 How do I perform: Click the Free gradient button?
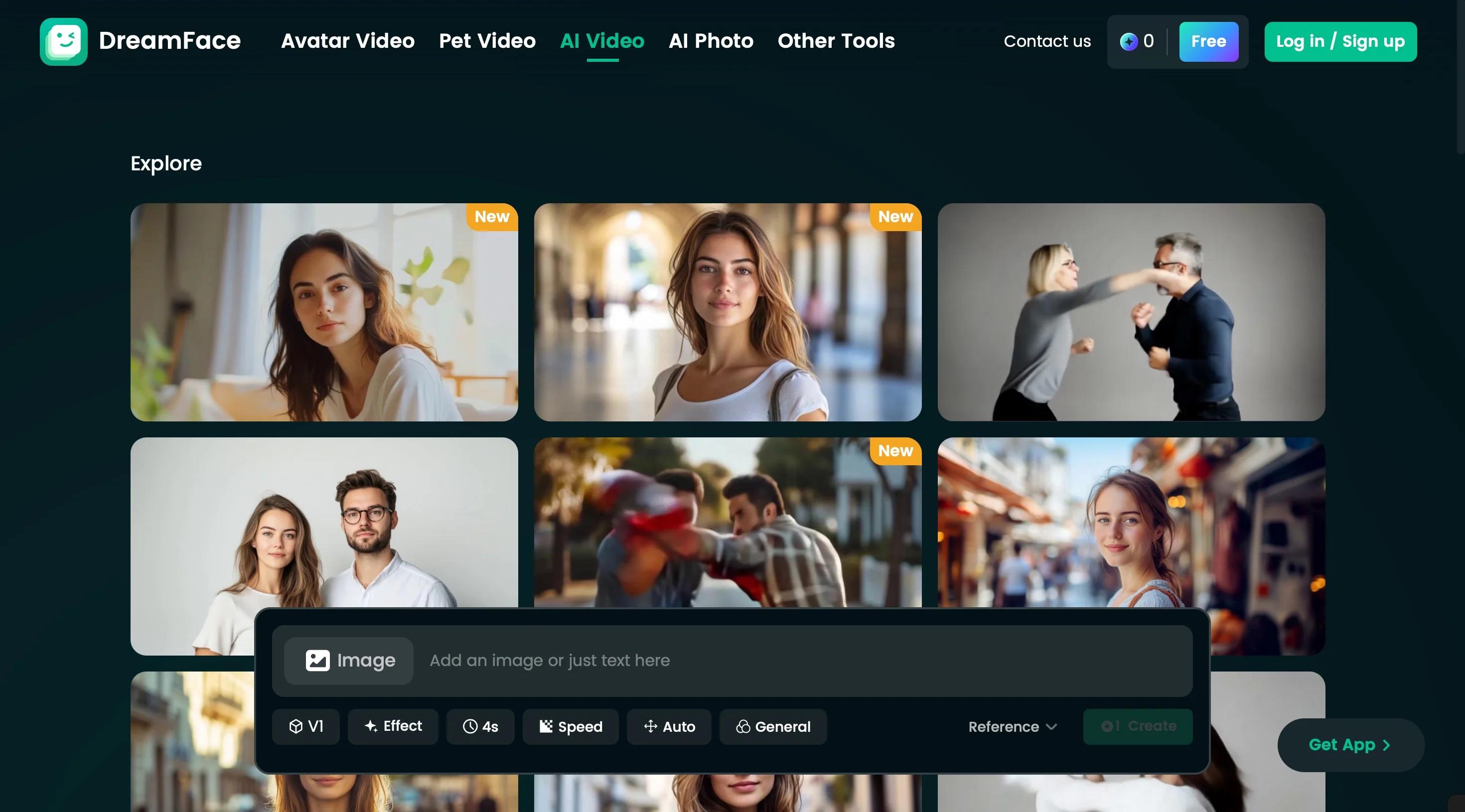coord(1208,41)
